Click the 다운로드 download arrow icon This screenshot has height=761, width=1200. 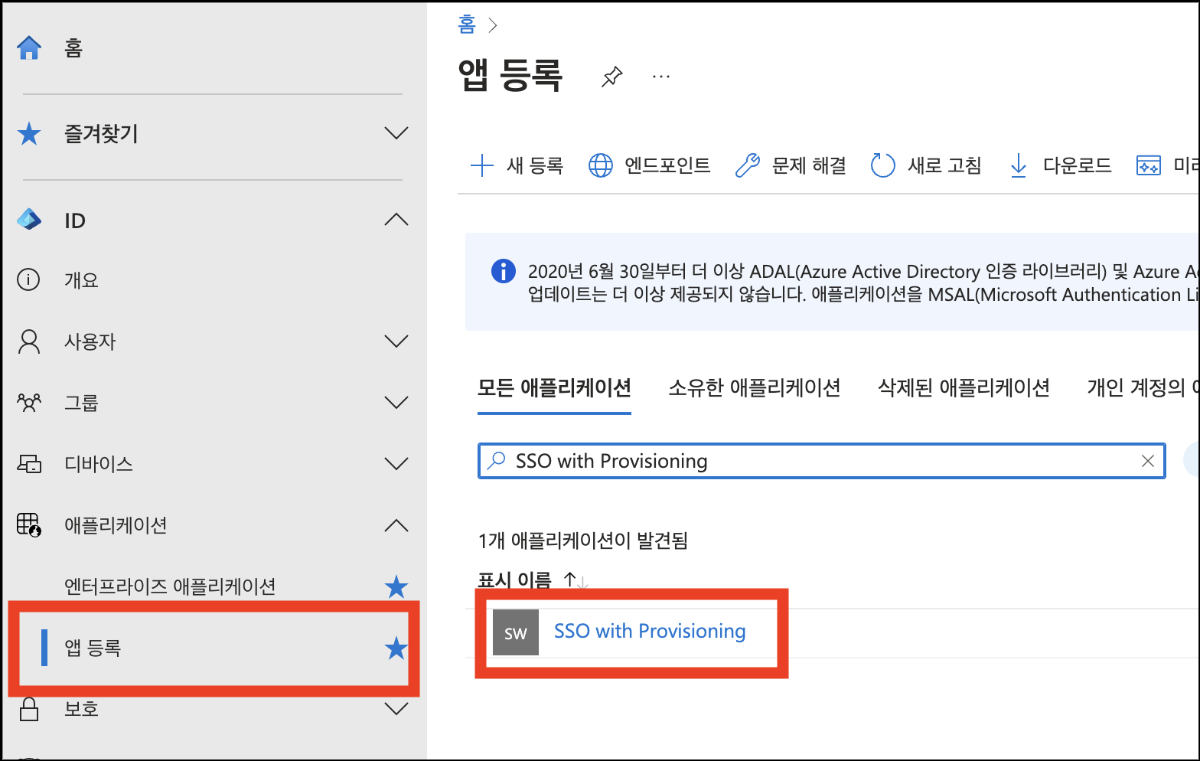click(x=1018, y=166)
